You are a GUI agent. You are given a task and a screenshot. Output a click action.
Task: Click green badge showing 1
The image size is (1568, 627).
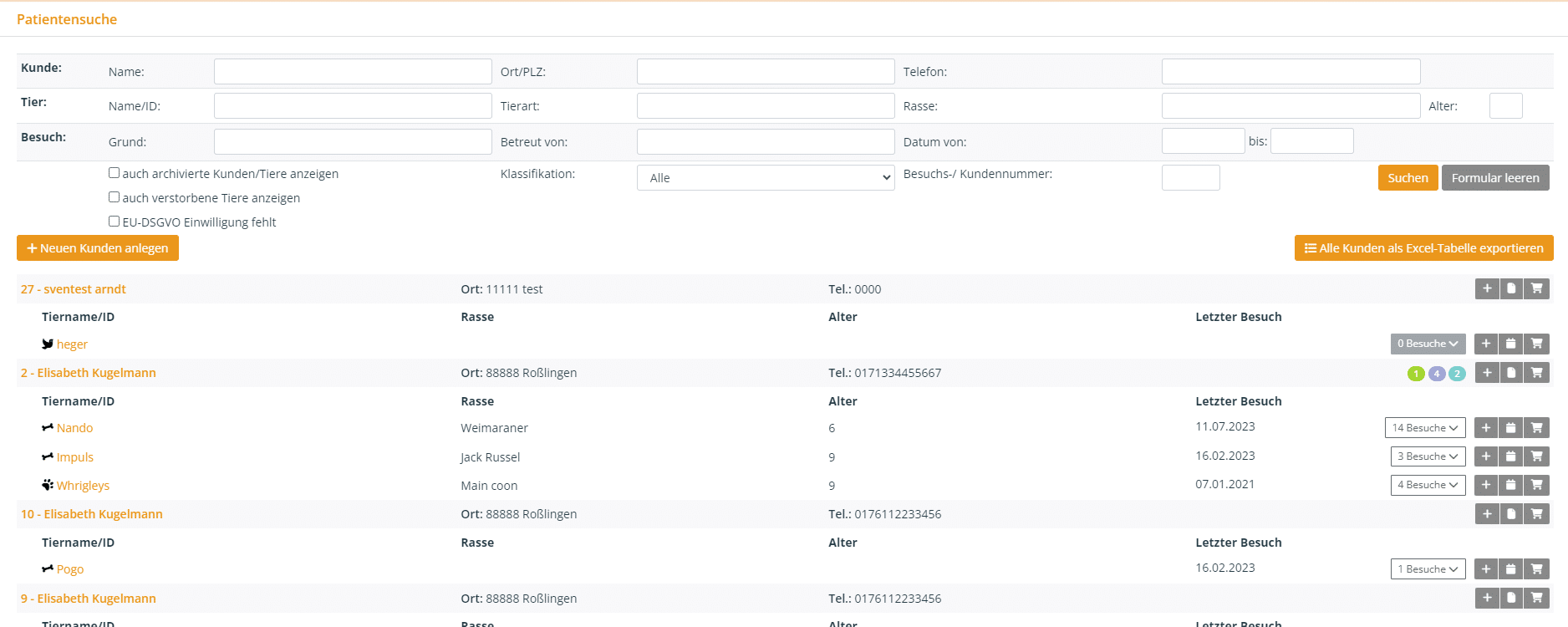tap(1416, 374)
